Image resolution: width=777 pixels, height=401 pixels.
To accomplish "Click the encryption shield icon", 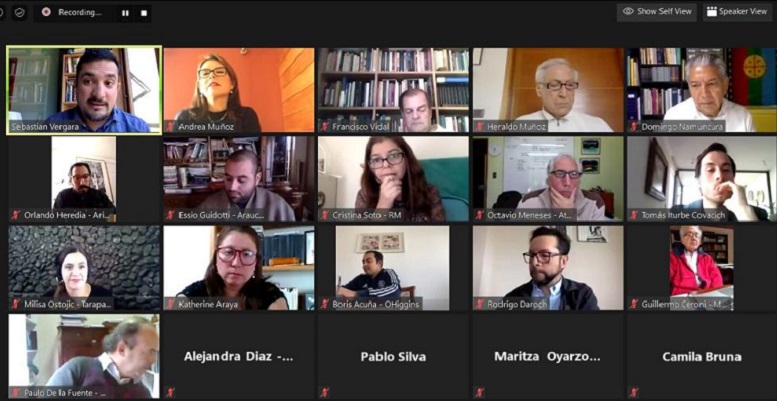I will 19,12.
